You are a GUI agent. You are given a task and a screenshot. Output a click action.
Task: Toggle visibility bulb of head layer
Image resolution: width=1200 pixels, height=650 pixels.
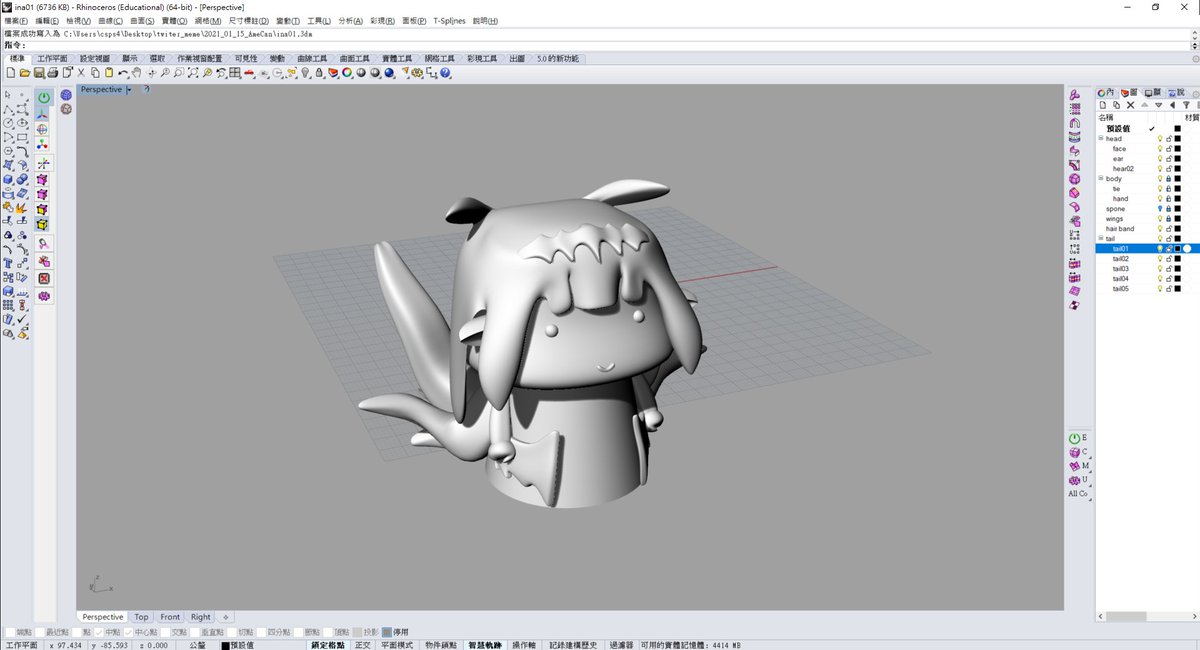1160,139
